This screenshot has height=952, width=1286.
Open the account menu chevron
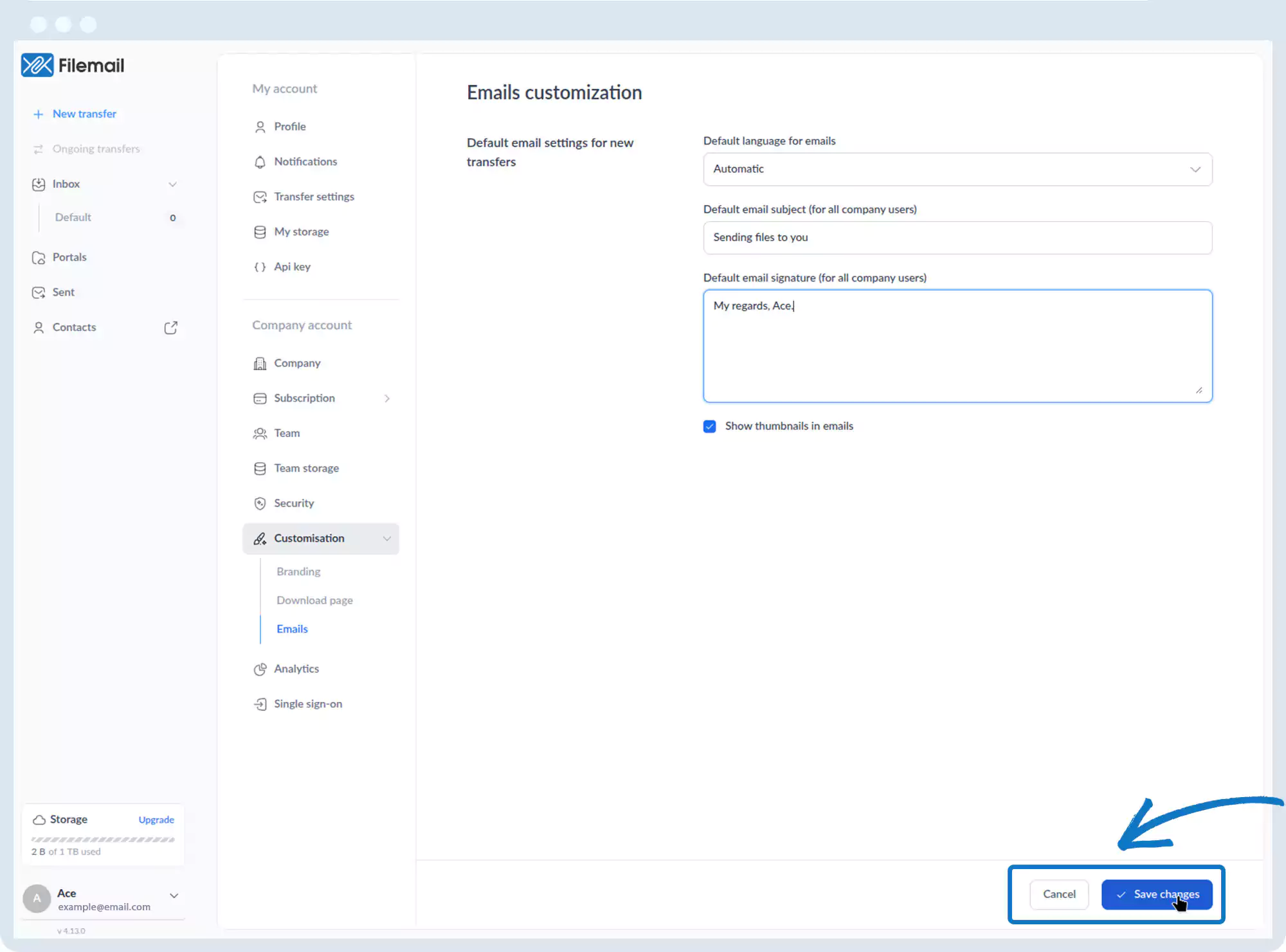point(174,895)
